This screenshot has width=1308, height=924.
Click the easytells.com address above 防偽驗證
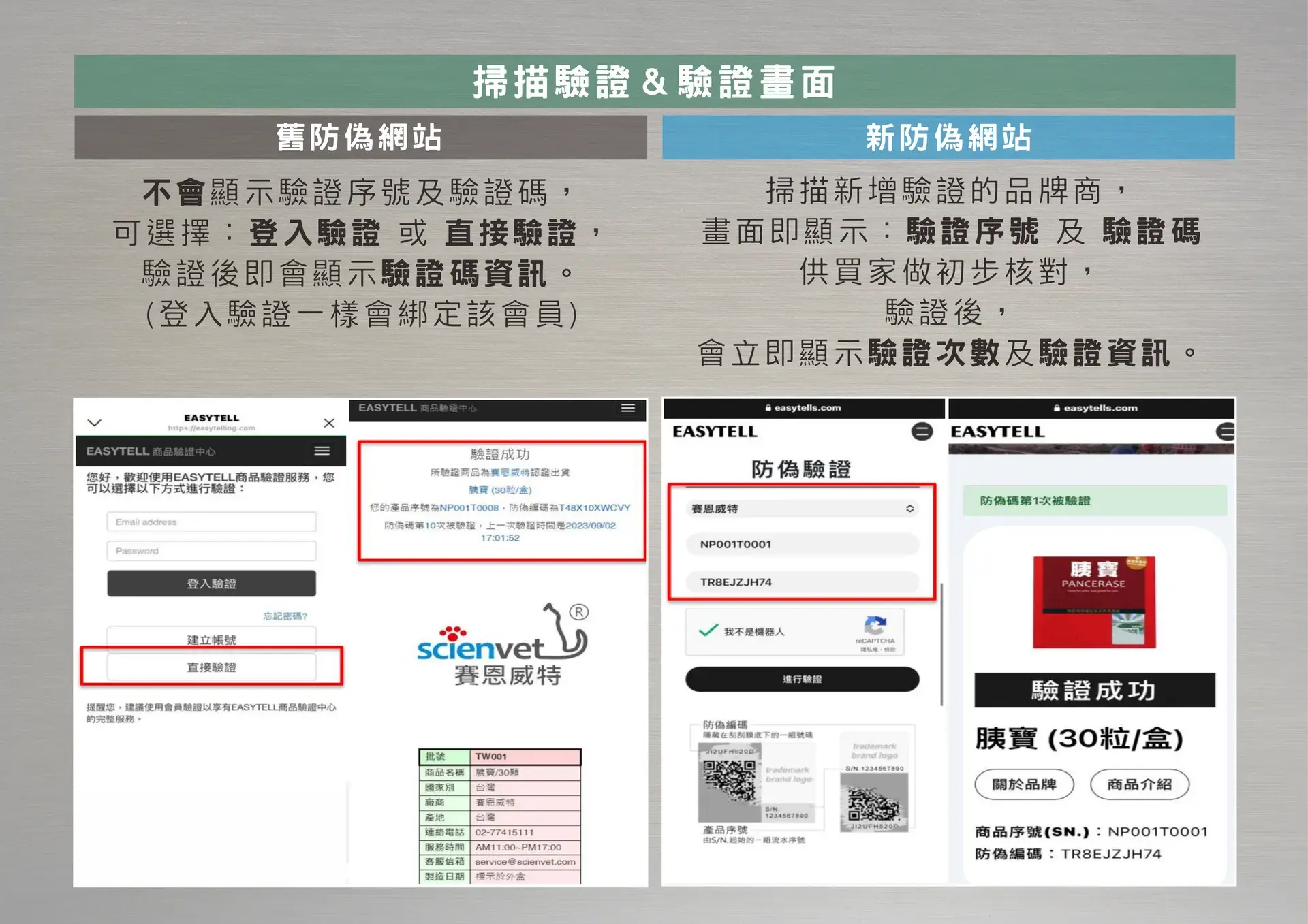803,408
